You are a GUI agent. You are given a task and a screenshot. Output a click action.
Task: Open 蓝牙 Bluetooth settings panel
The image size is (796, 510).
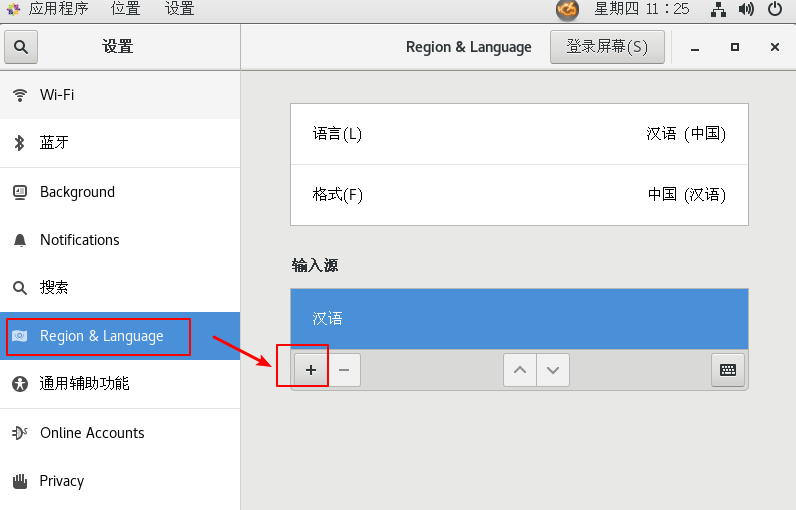click(120, 143)
